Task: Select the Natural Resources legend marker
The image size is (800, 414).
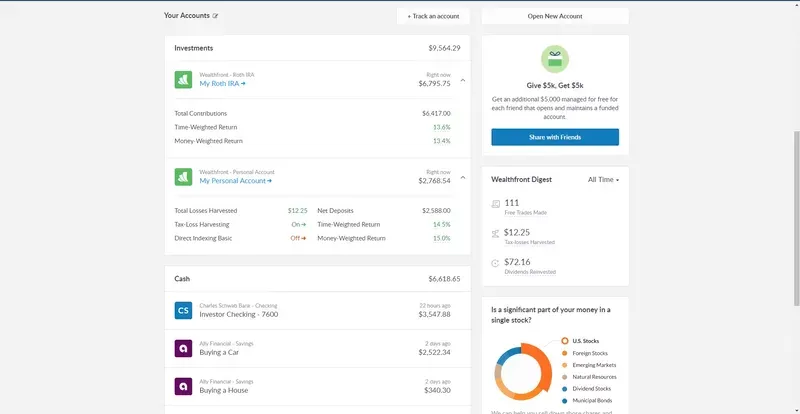Action: click(x=564, y=377)
